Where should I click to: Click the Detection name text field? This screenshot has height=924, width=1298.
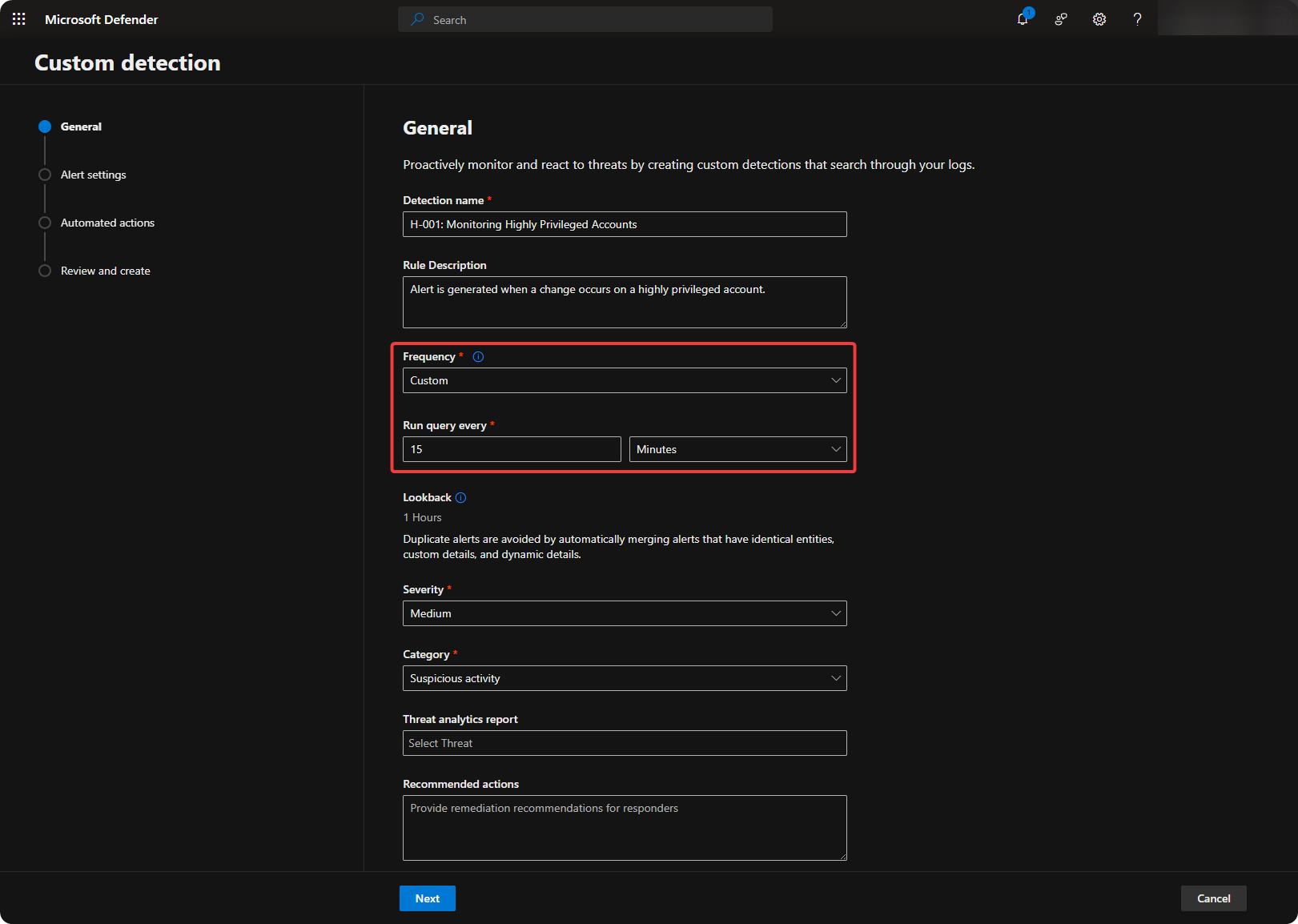[624, 224]
